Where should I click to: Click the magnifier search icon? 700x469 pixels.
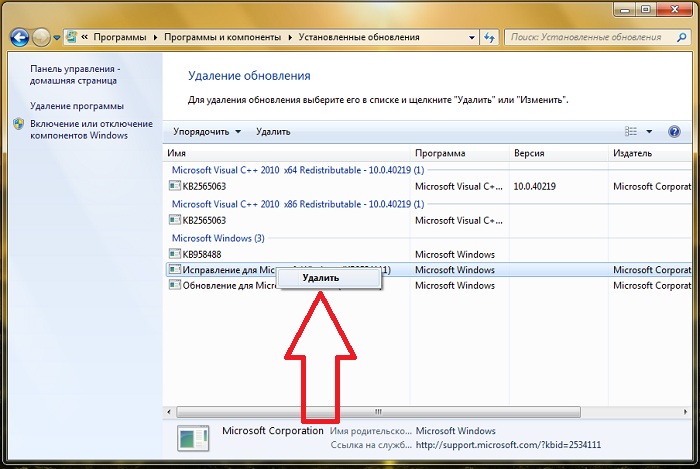point(681,37)
